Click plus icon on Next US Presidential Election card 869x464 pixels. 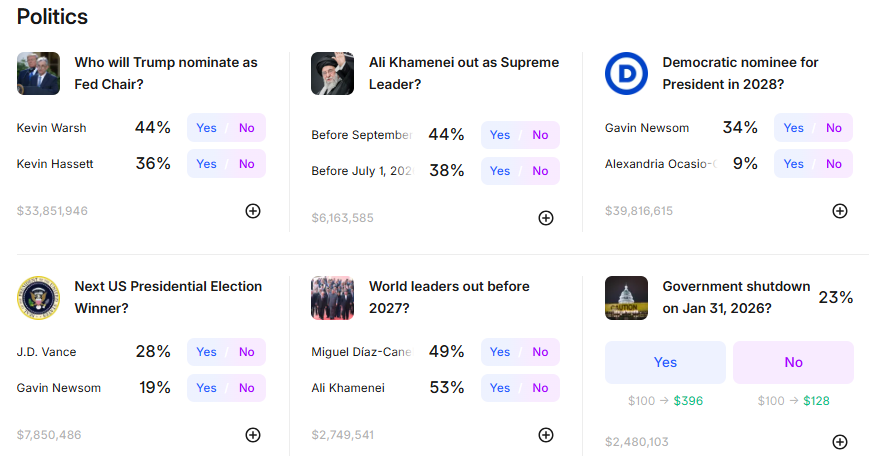253,435
